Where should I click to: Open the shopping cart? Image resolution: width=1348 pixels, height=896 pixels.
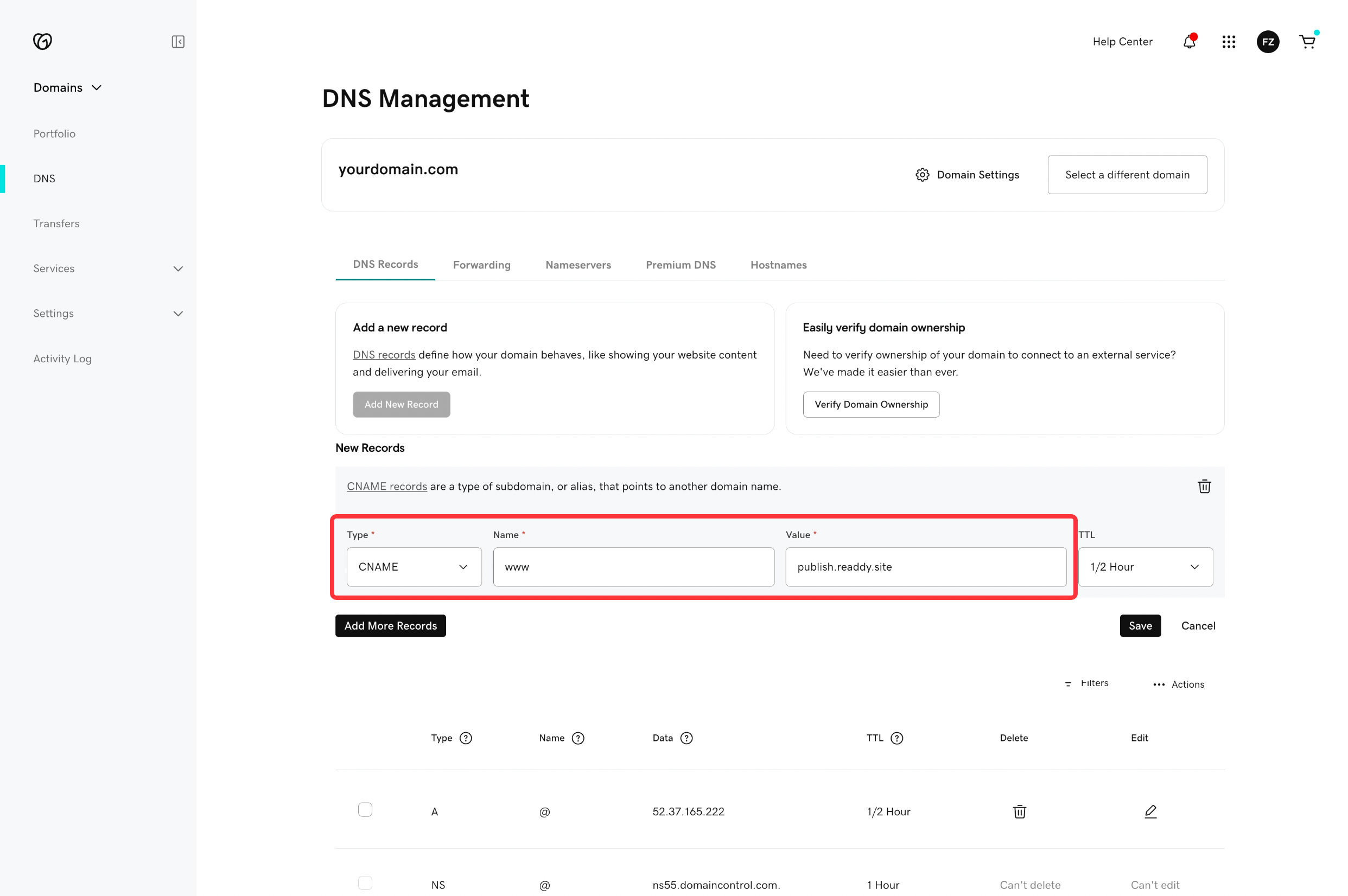[1307, 42]
